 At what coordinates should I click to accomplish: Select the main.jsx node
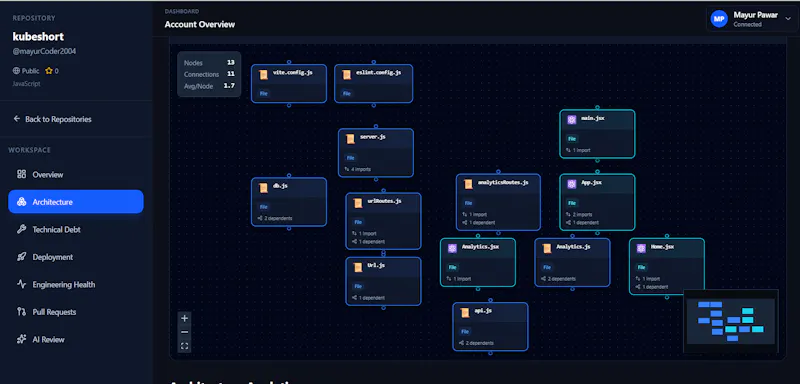click(597, 134)
